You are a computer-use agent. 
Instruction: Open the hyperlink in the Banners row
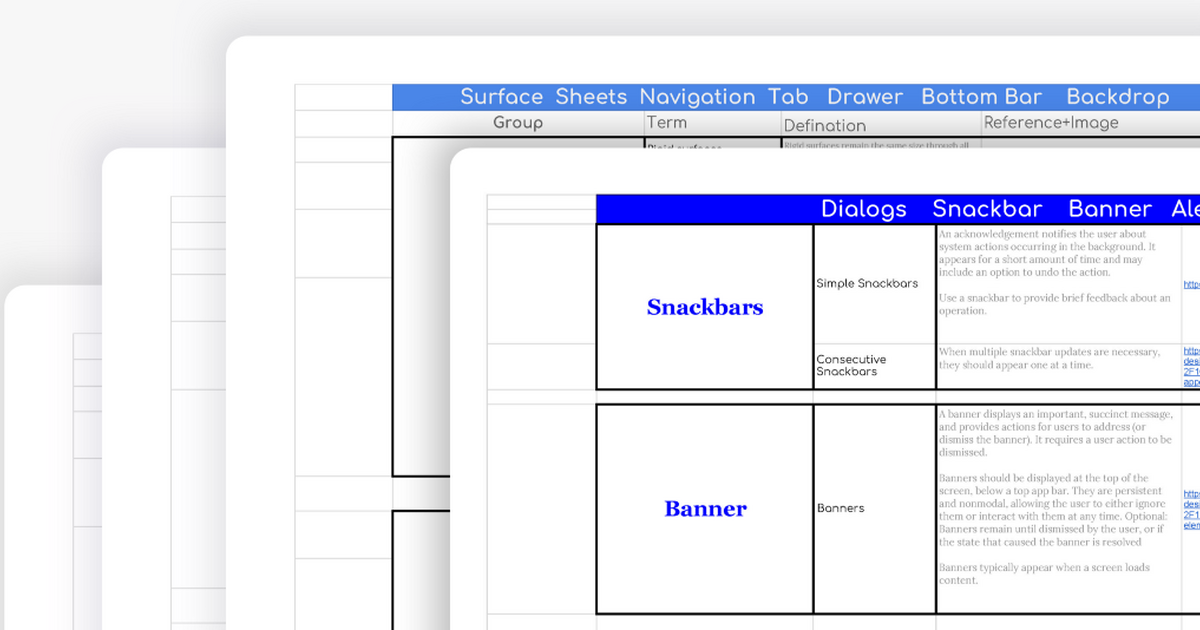[1190, 510]
